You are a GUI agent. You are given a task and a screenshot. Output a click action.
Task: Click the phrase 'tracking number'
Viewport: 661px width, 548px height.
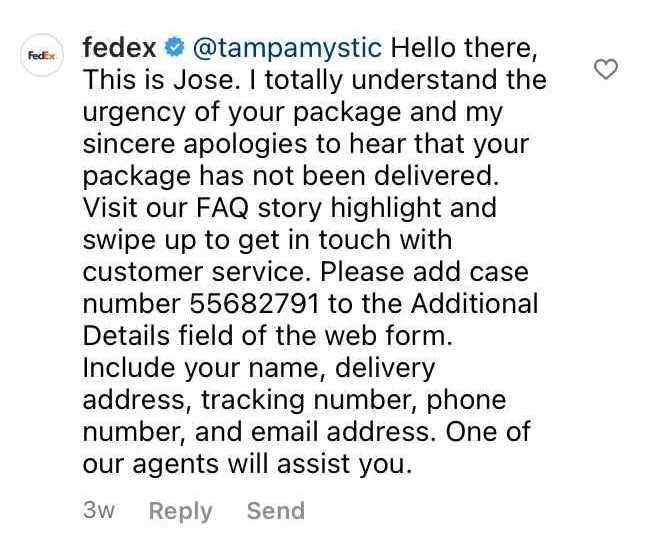[309, 400]
